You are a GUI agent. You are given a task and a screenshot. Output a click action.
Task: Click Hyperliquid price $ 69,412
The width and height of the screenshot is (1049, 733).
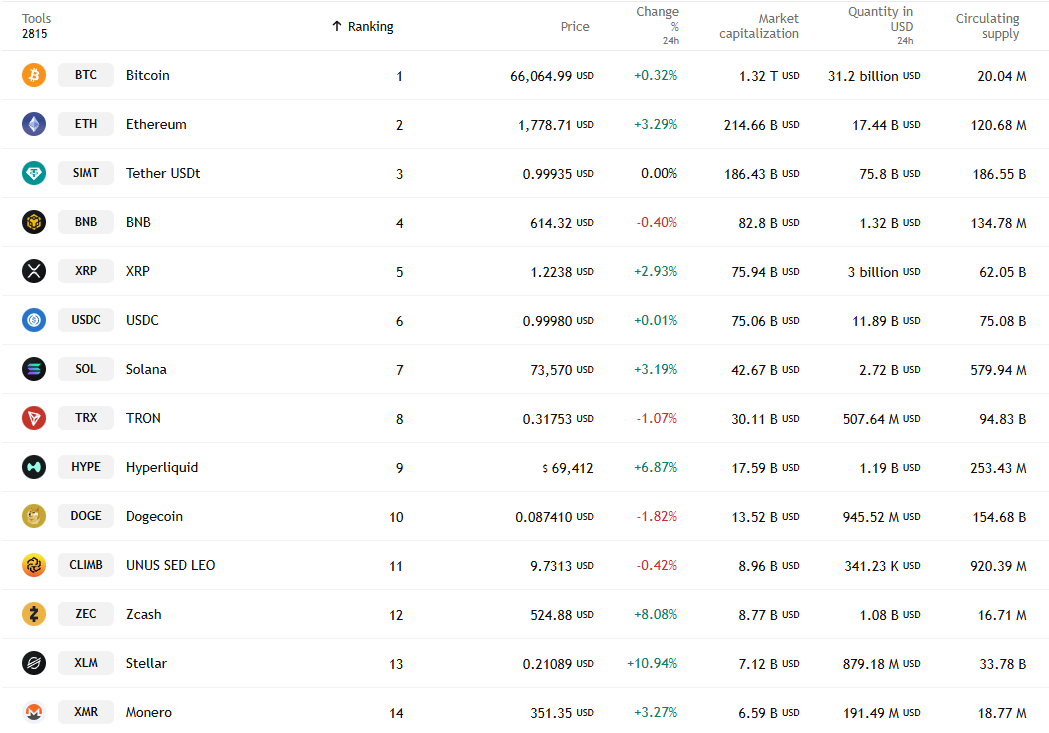(567, 468)
